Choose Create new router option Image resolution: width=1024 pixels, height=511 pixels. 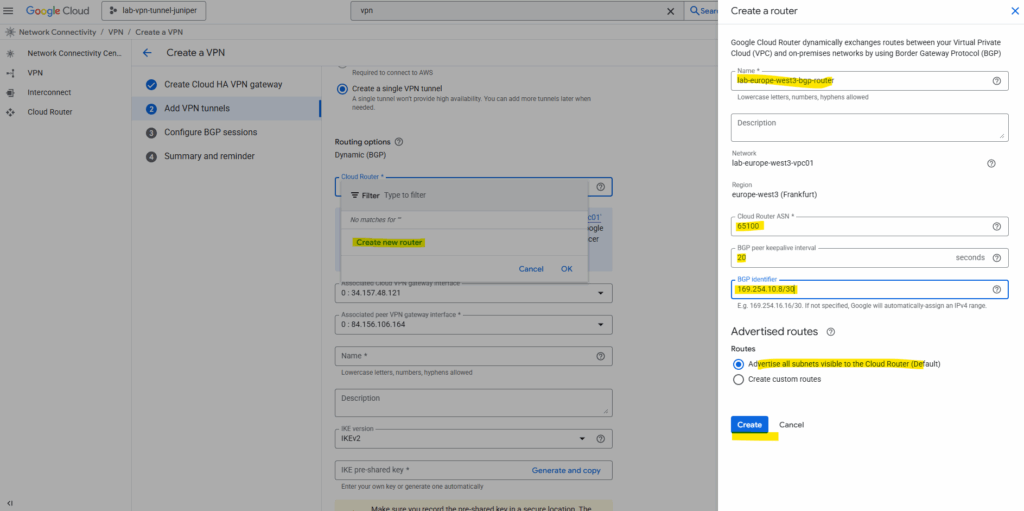pos(389,242)
